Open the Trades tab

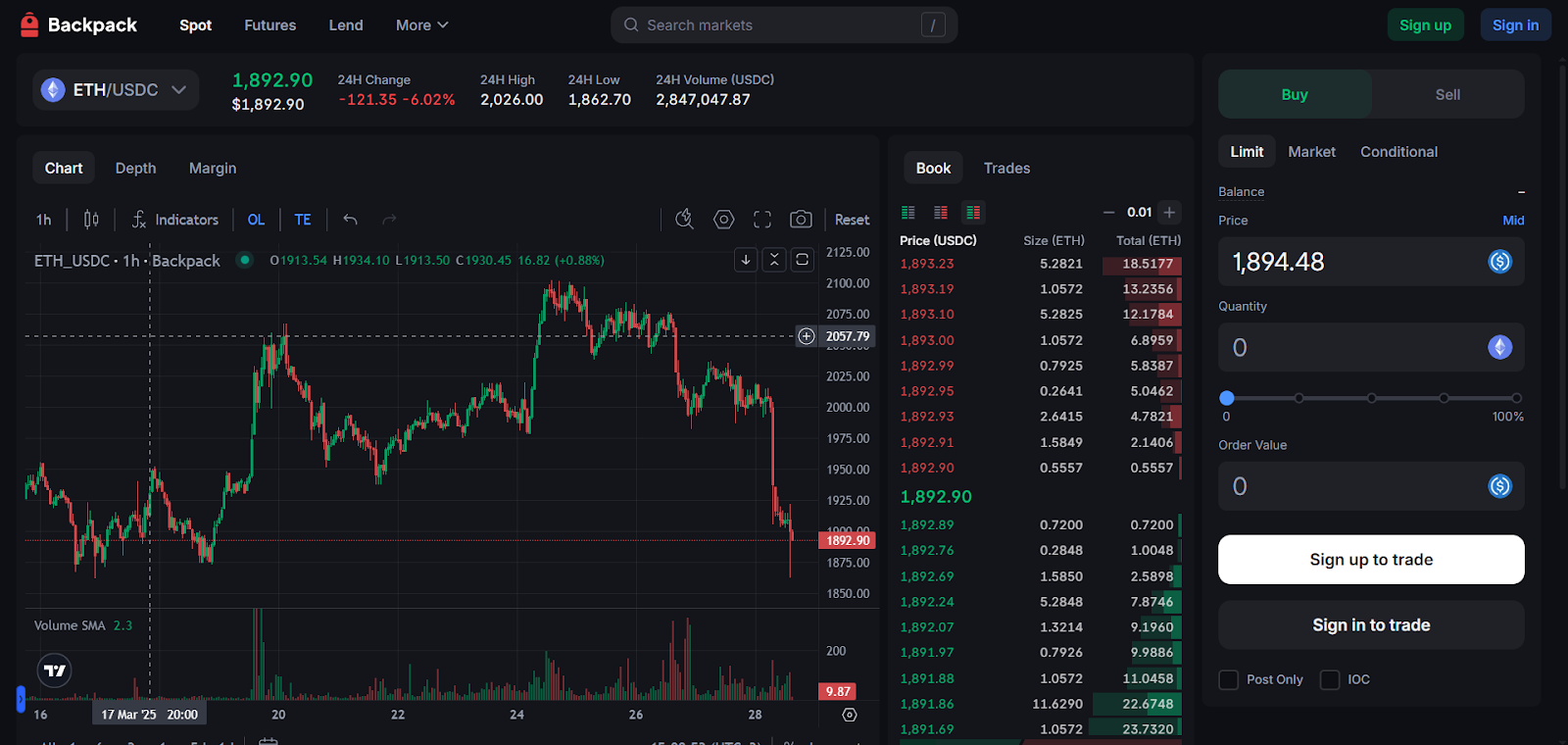point(1006,169)
